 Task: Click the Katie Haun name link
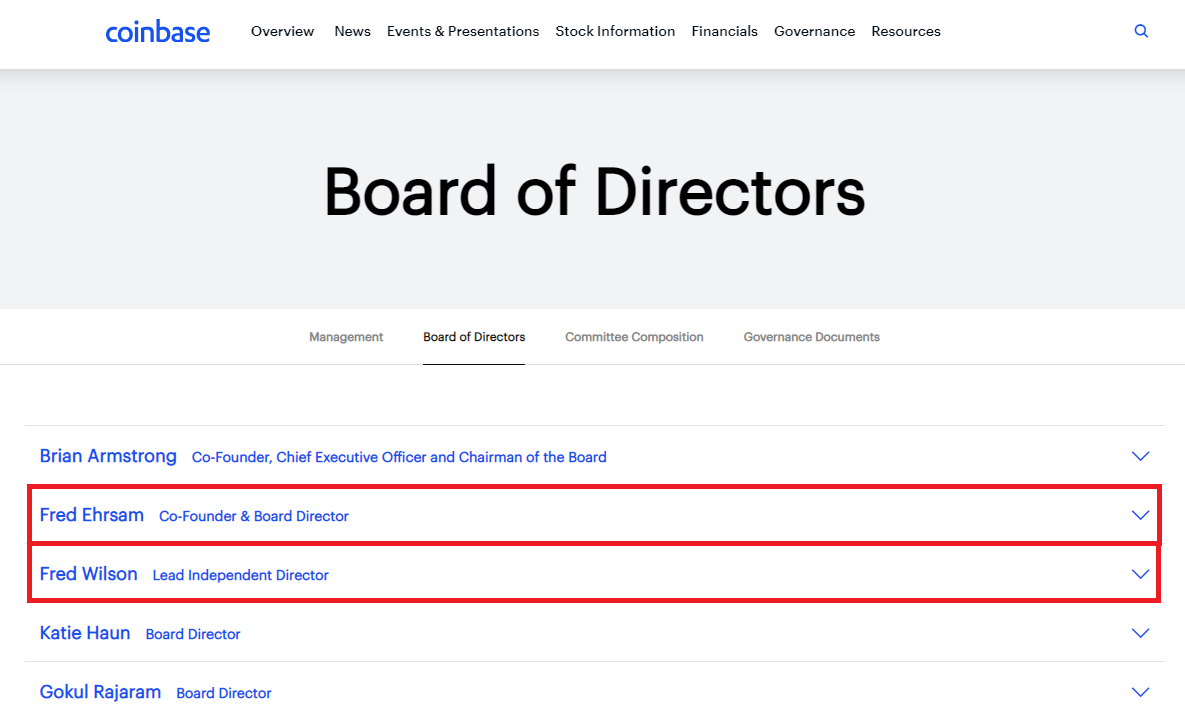pyautogui.click(x=85, y=633)
